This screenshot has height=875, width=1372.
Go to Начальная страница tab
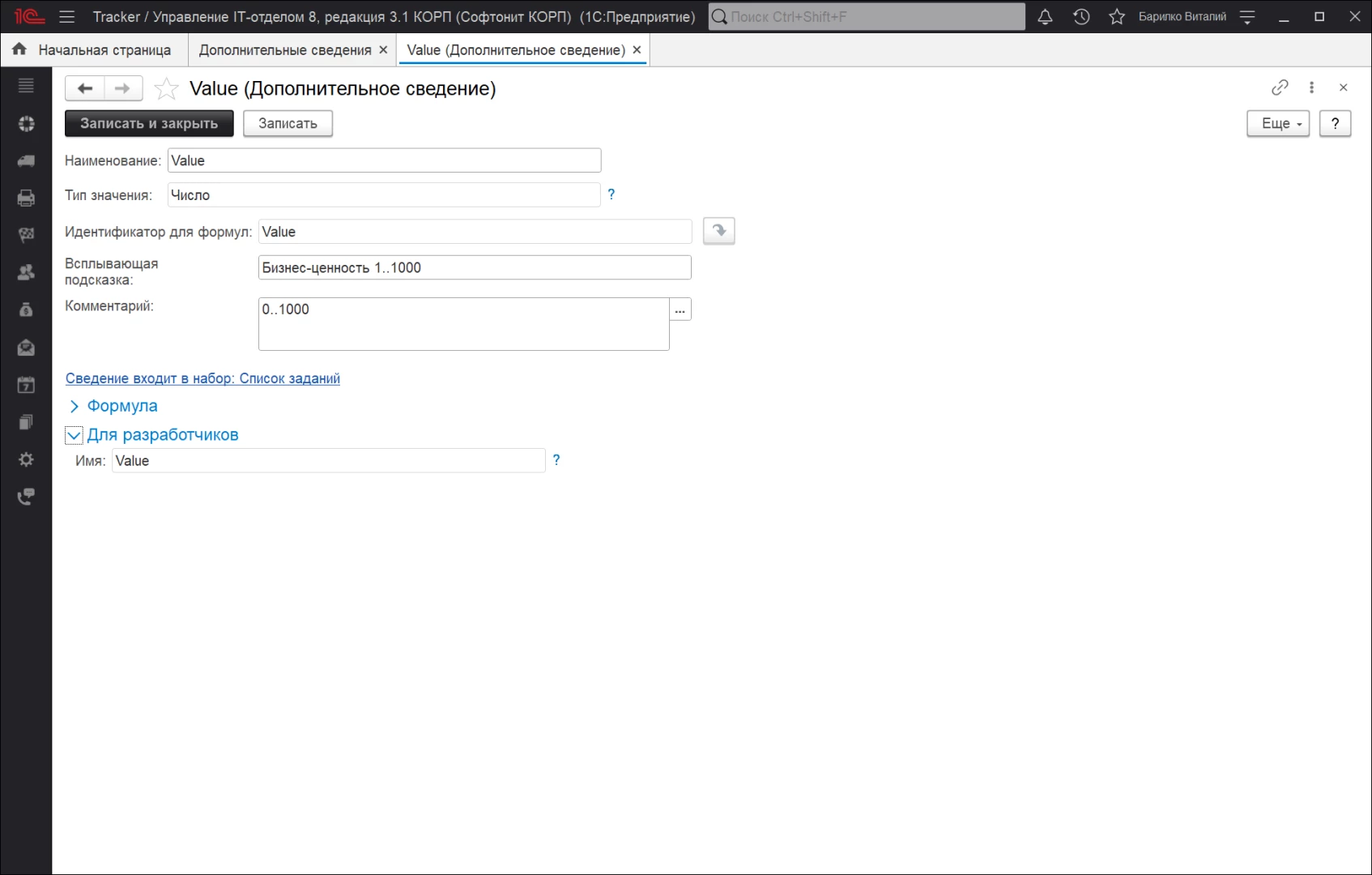104,50
